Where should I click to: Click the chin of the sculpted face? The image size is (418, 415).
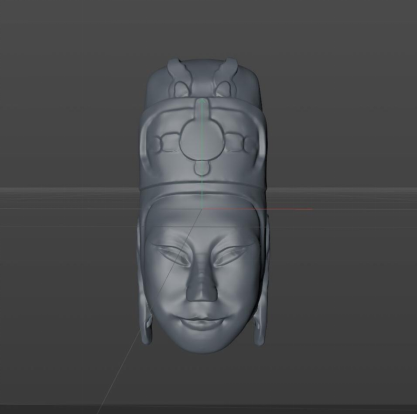[x=201, y=343]
